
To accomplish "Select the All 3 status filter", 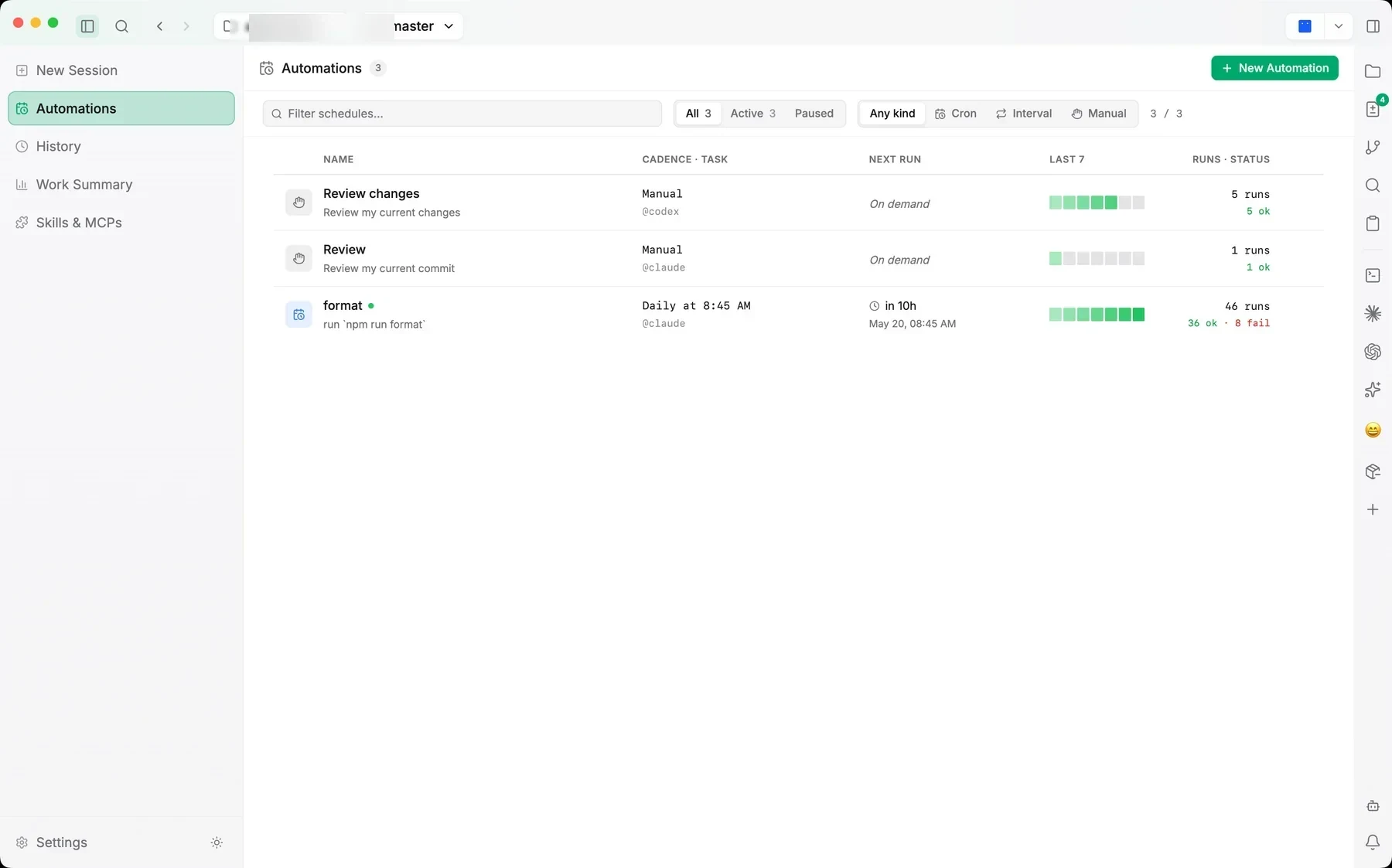I will tap(698, 114).
